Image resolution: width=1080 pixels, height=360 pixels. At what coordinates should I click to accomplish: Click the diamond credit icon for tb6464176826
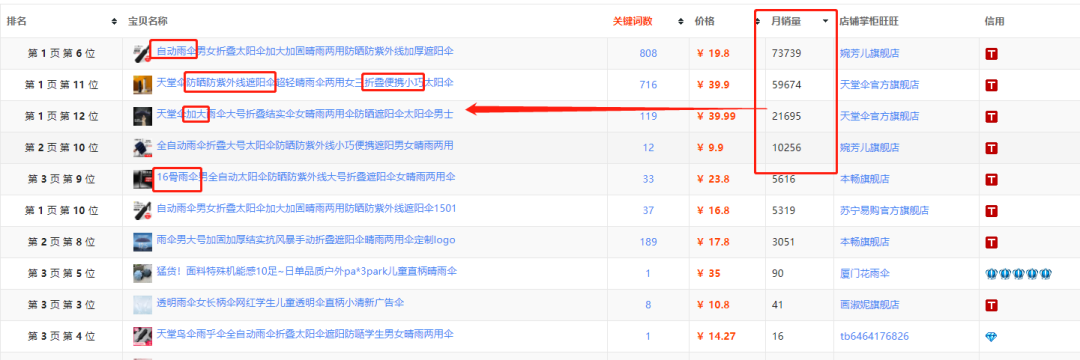click(992, 336)
